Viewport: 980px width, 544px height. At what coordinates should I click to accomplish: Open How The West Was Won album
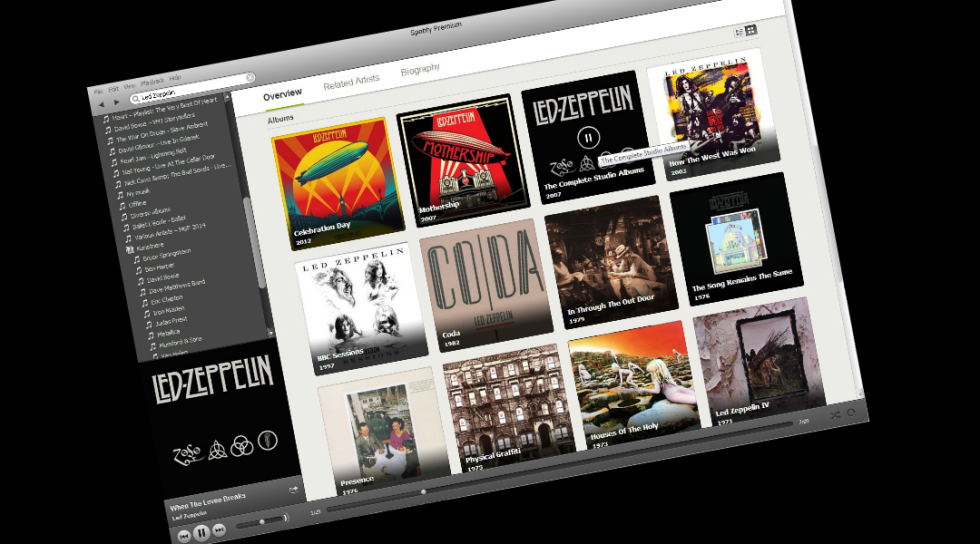[713, 115]
